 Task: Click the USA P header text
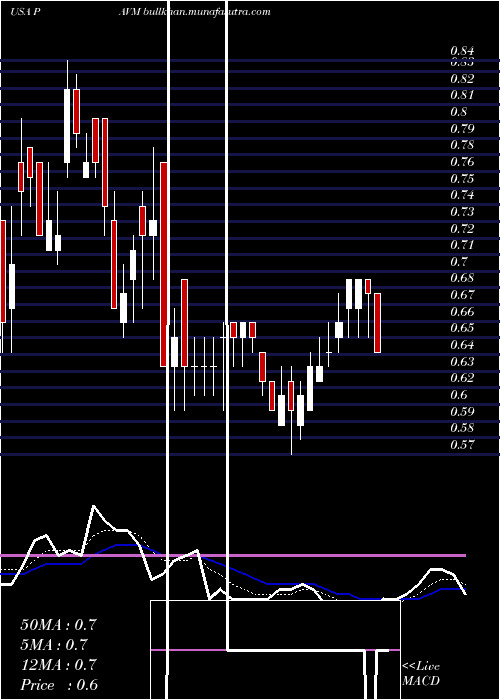click(x=25, y=12)
